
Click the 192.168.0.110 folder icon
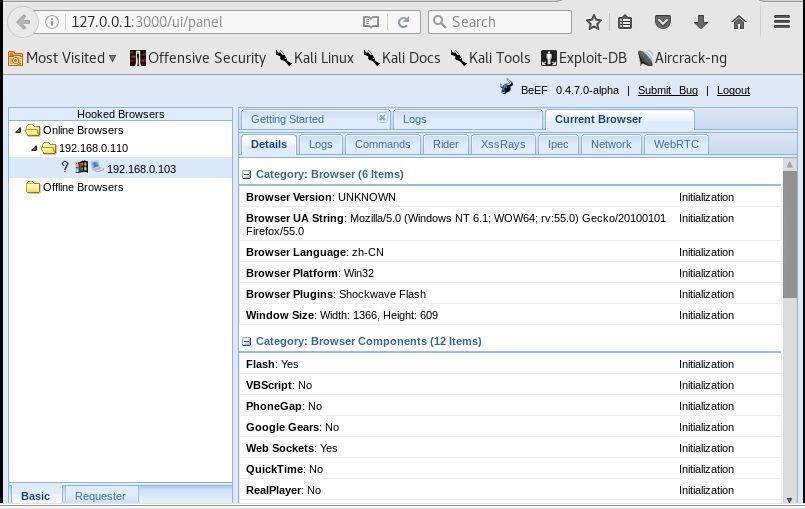(x=48, y=148)
